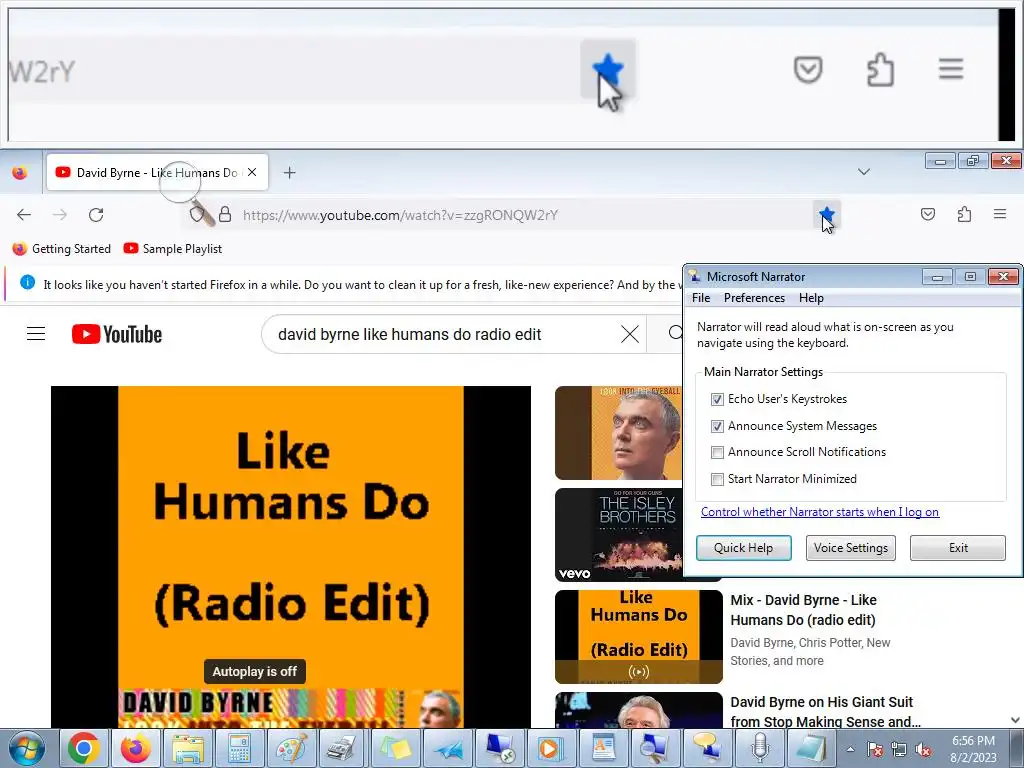Open Paint from the taskbar
Screen dimensions: 1024x768
pos(291,748)
